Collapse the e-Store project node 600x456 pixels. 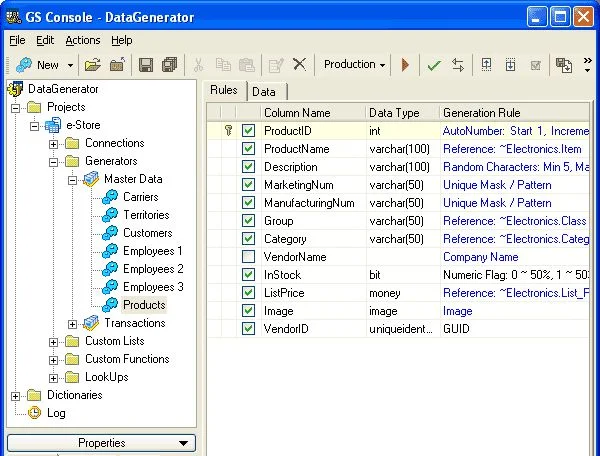point(34,126)
